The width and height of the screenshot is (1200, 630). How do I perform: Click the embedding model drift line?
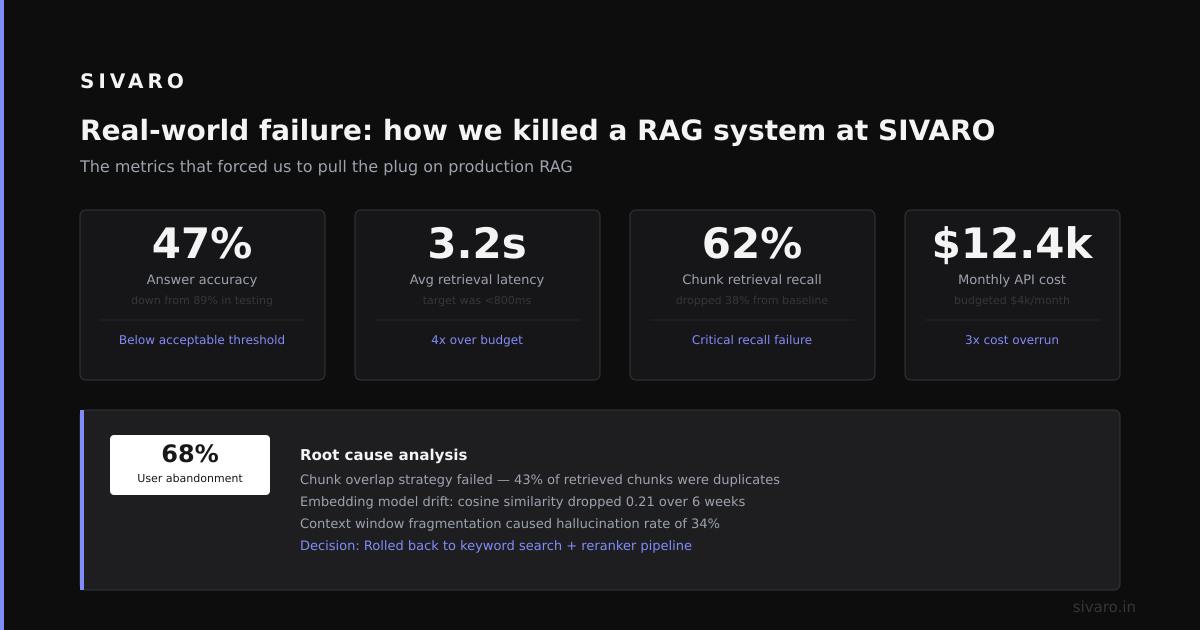tap(522, 502)
